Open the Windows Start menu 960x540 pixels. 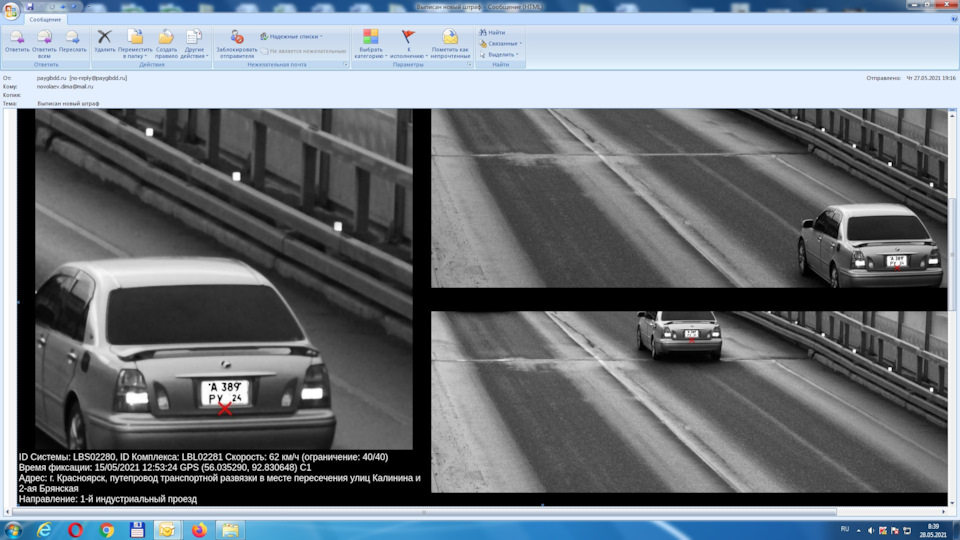(13, 530)
